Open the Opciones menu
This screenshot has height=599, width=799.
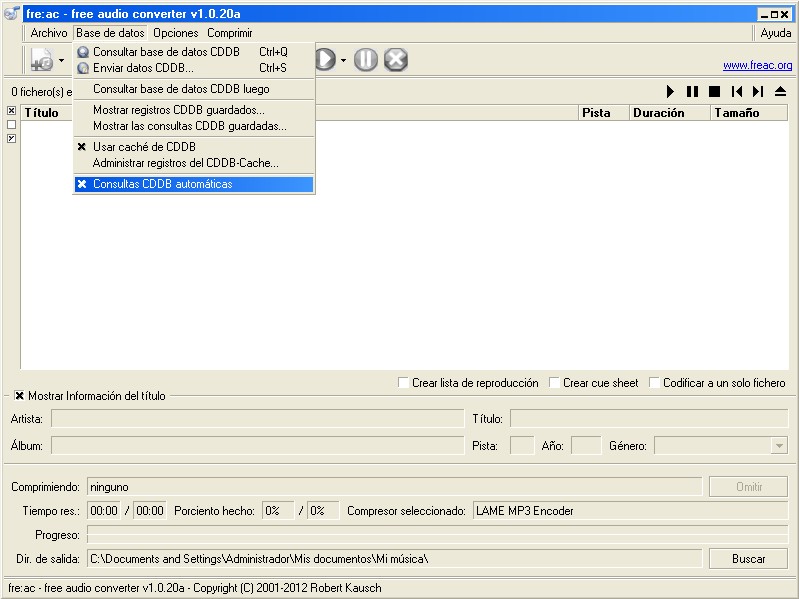[x=176, y=33]
